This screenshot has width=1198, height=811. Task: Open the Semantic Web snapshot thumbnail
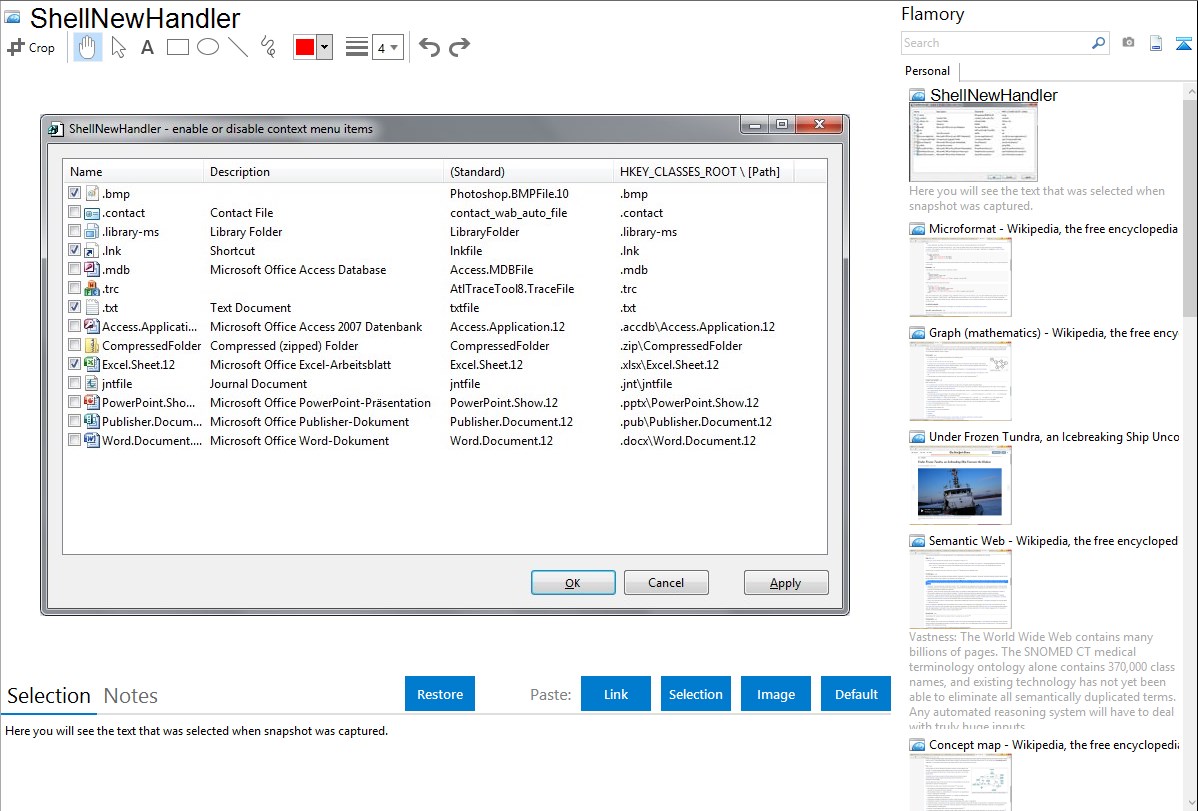[x=960, y=589]
